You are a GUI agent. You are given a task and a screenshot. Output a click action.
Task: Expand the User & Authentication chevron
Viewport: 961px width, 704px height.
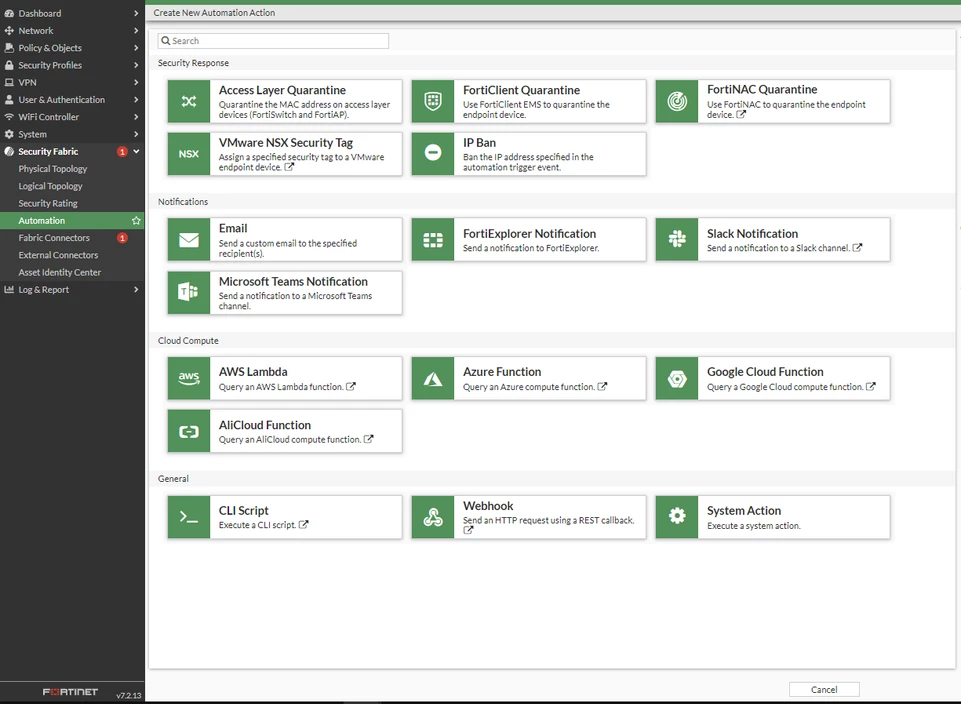pyautogui.click(x=136, y=99)
